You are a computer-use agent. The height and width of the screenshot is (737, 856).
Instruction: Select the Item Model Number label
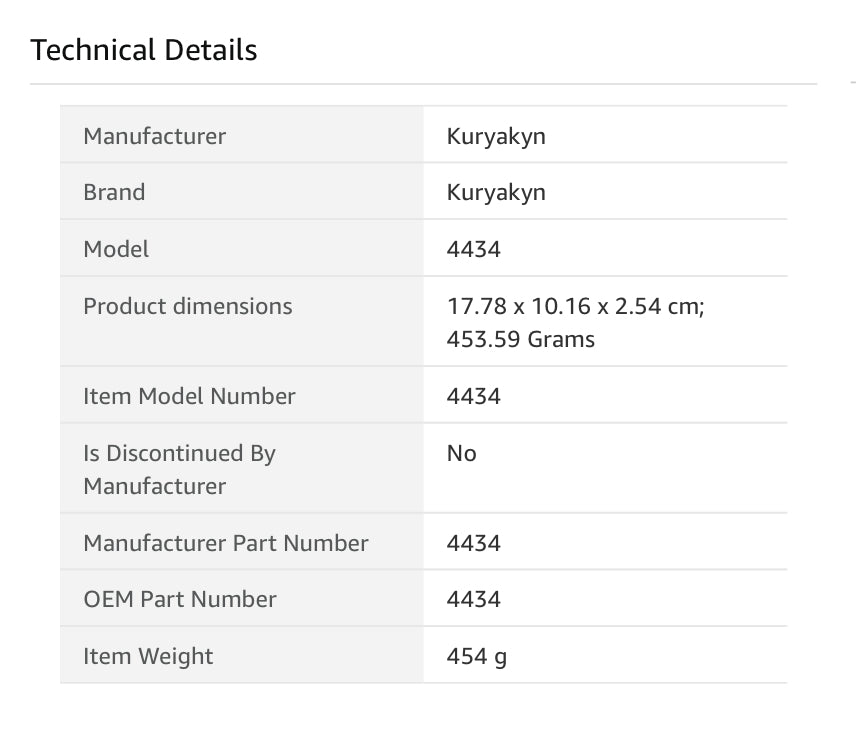click(x=189, y=396)
